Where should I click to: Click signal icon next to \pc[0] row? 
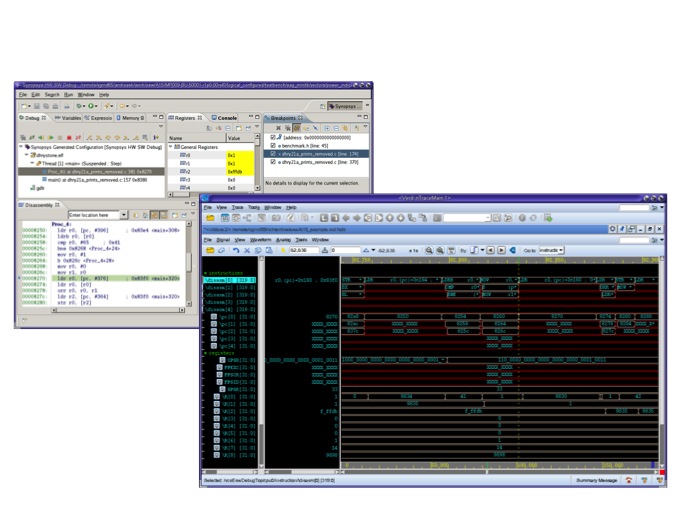pyautogui.click(x=214, y=317)
